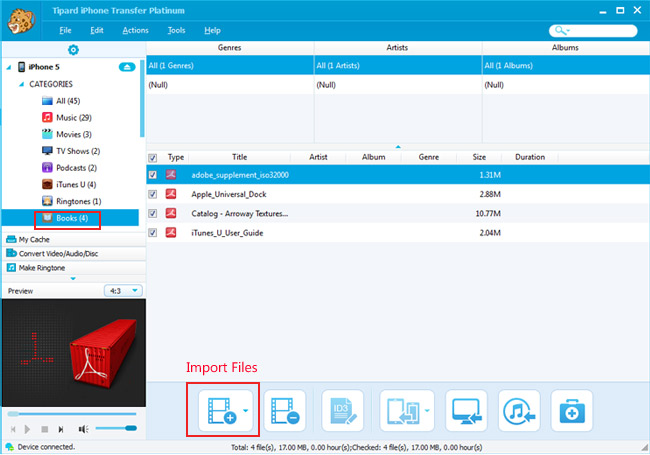Click the export to PC monitor icon
The image size is (650, 455).
coord(466,410)
